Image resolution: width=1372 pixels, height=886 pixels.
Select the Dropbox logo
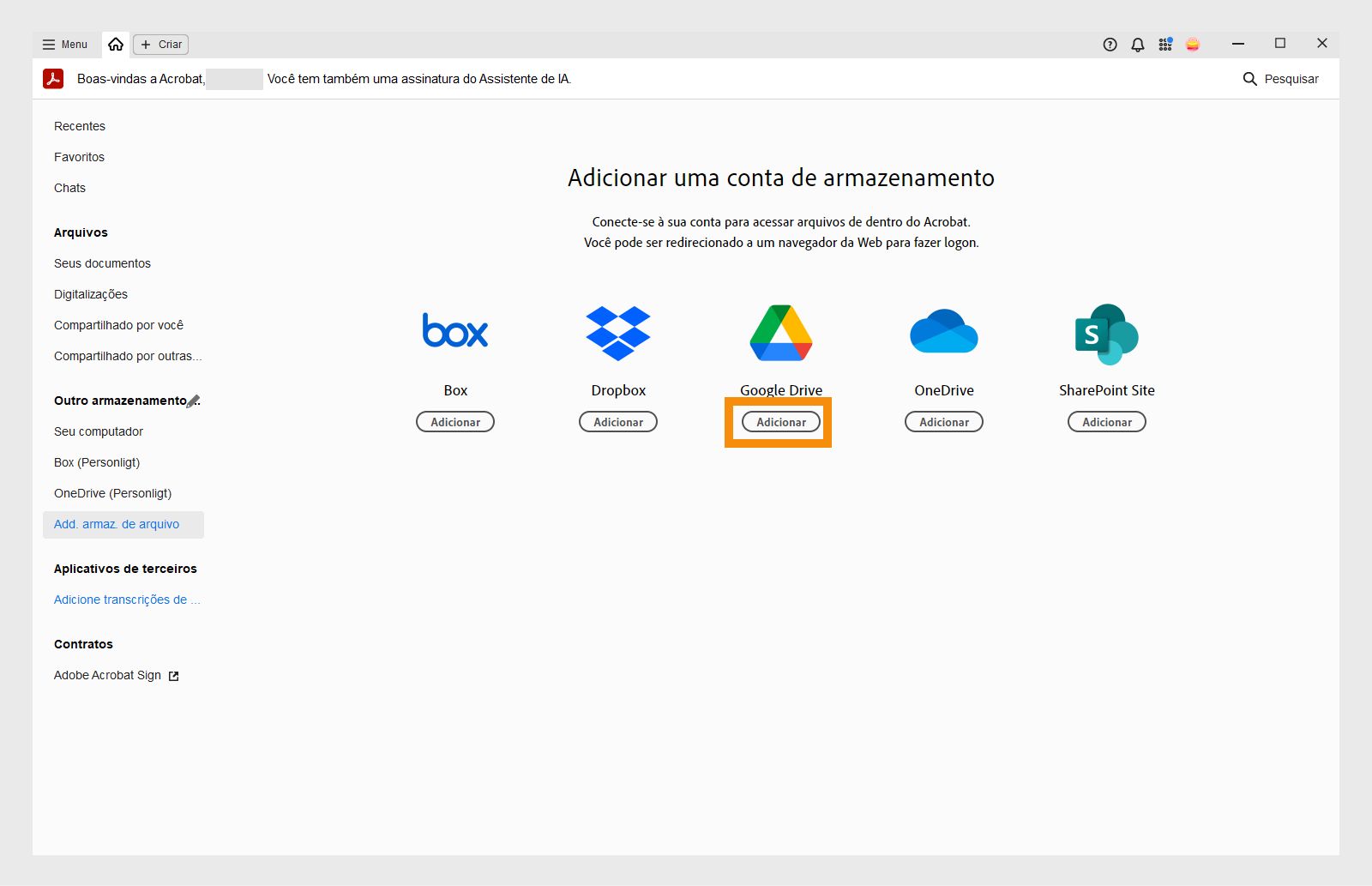(618, 332)
